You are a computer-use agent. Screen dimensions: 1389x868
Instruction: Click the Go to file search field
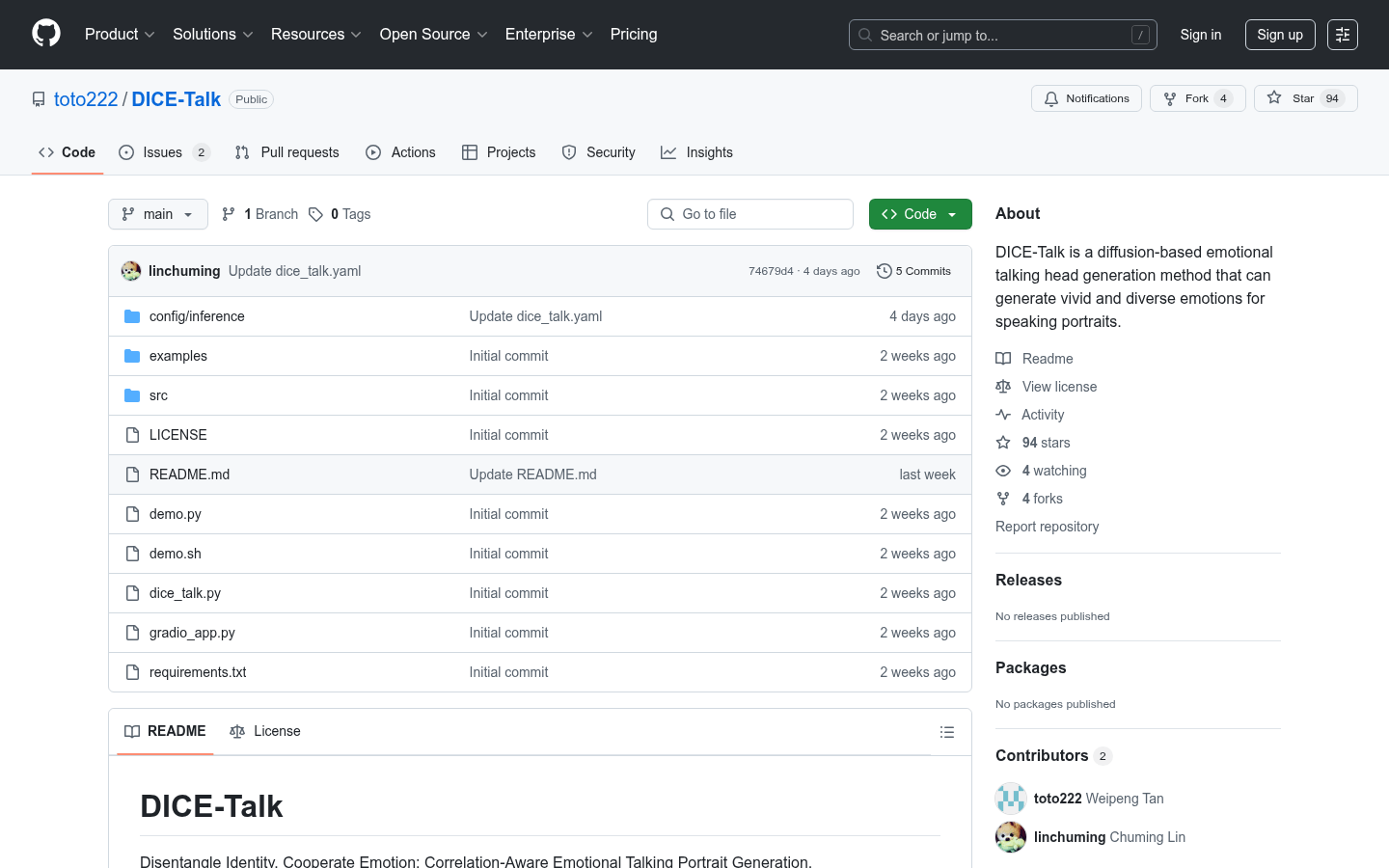[x=750, y=214]
